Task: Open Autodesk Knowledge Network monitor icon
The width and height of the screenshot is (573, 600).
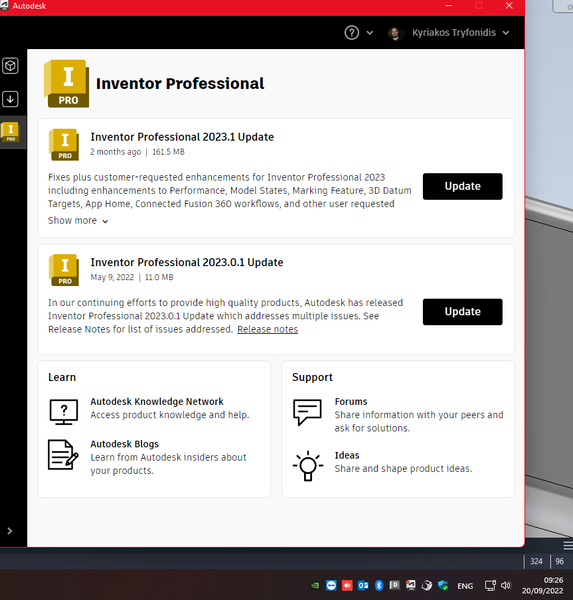Action: [64, 412]
